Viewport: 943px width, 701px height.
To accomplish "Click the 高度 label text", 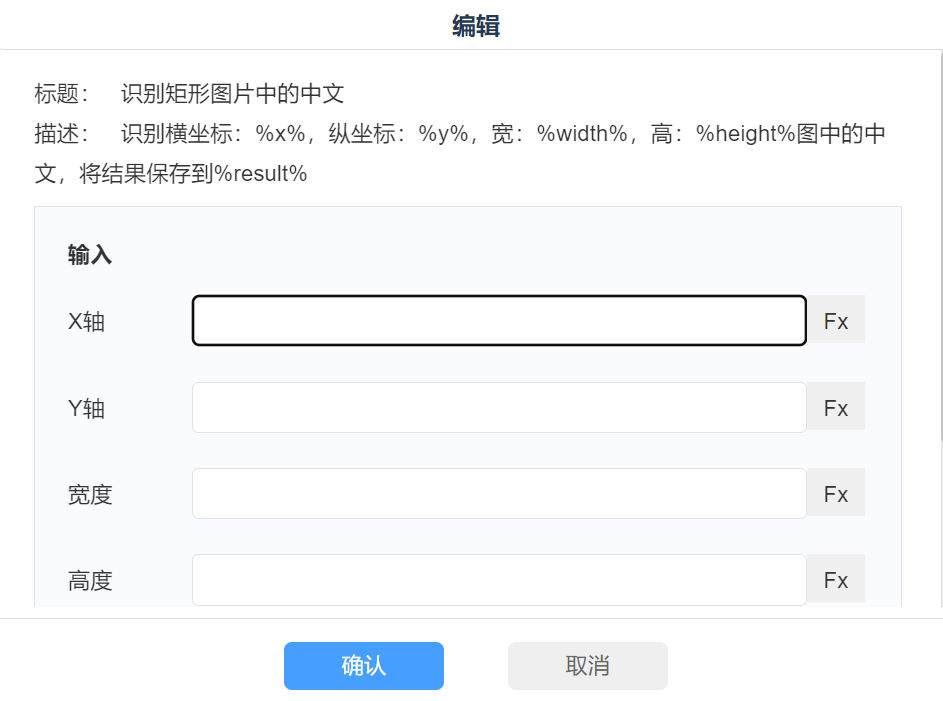I will click(90, 581).
